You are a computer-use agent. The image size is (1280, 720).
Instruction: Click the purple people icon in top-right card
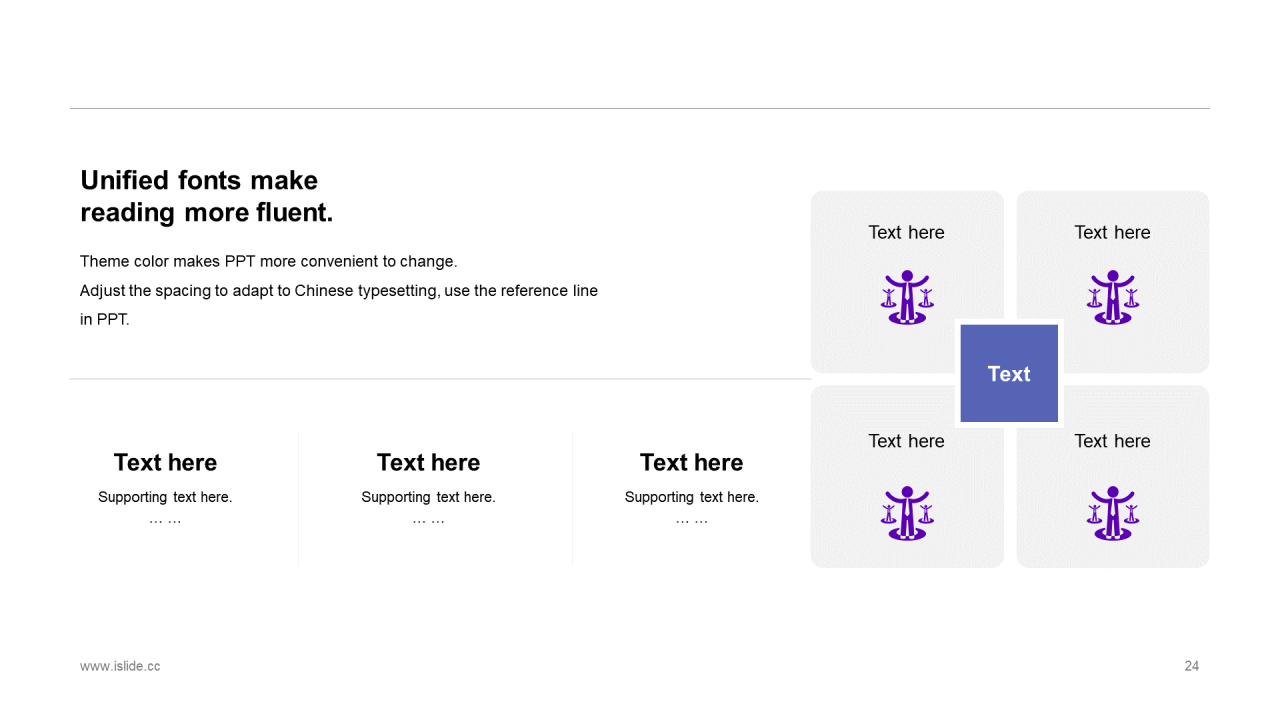pyautogui.click(x=1112, y=297)
